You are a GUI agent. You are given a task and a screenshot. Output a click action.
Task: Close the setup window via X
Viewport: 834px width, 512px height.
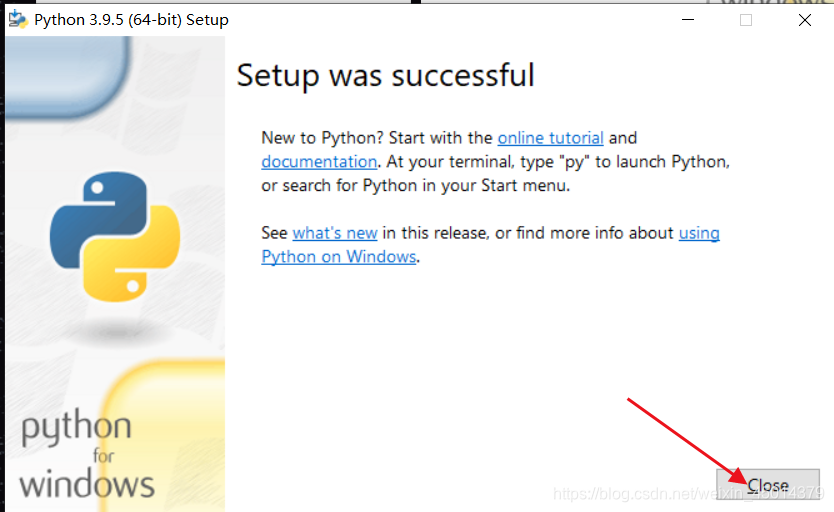[805, 20]
